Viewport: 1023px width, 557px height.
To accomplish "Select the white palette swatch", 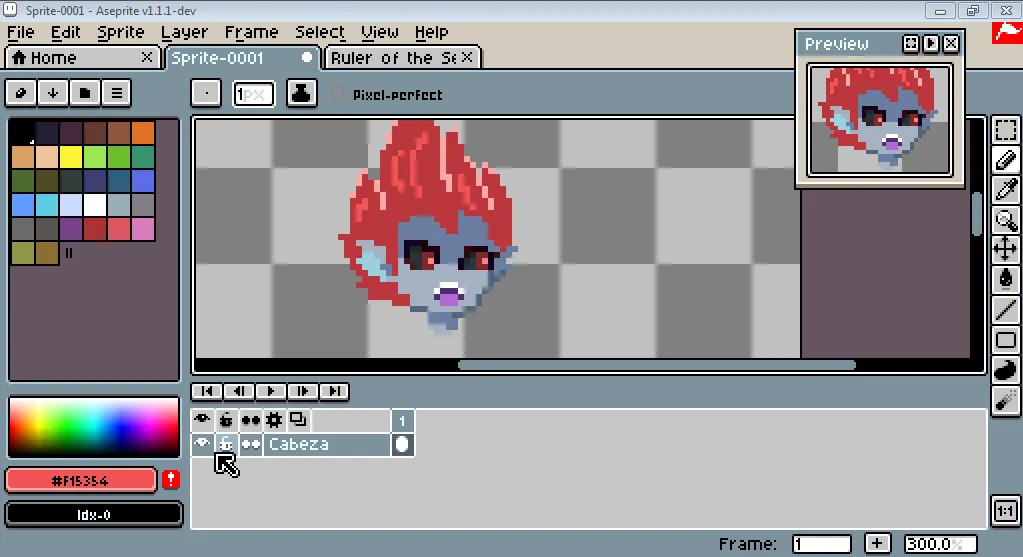I will coord(95,205).
